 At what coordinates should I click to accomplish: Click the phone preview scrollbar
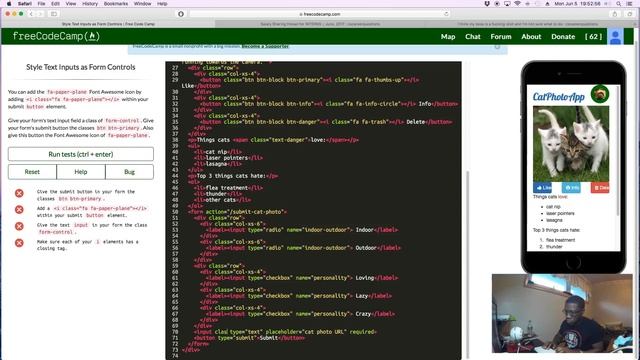(618, 152)
